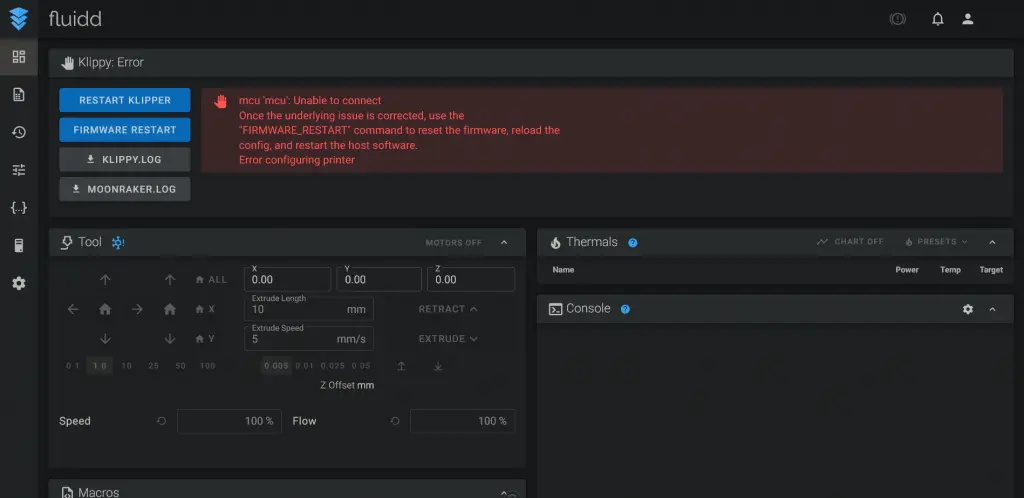Select 50 mm move distance
The width and height of the screenshot is (1024, 498).
[180, 366]
